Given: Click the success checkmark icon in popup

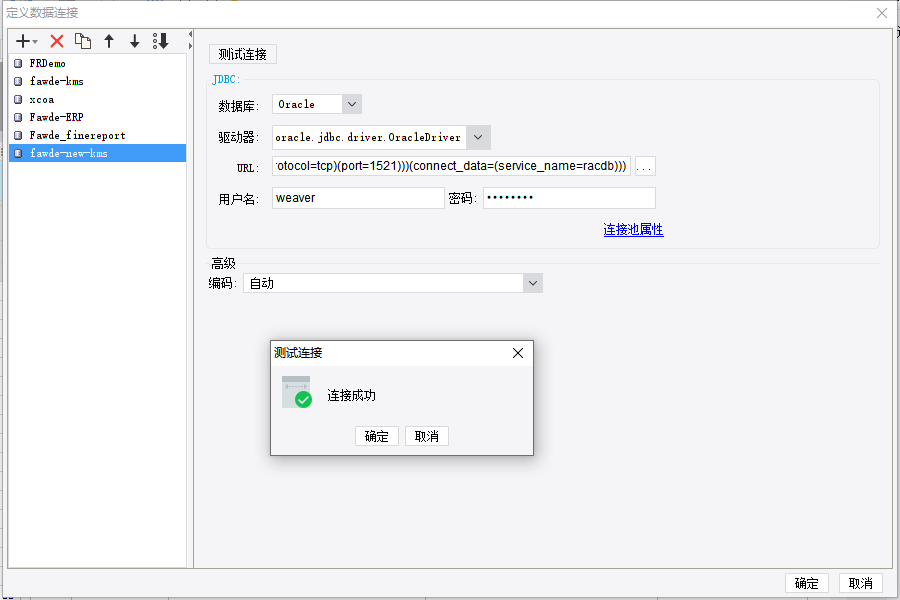Looking at the screenshot, I should click(303, 400).
